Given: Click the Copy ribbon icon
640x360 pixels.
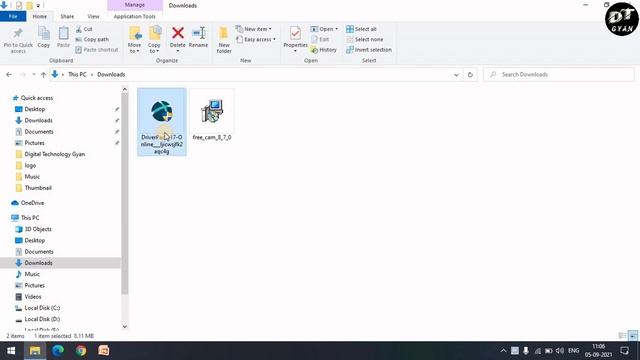Looking at the screenshot, I should coord(44,33).
